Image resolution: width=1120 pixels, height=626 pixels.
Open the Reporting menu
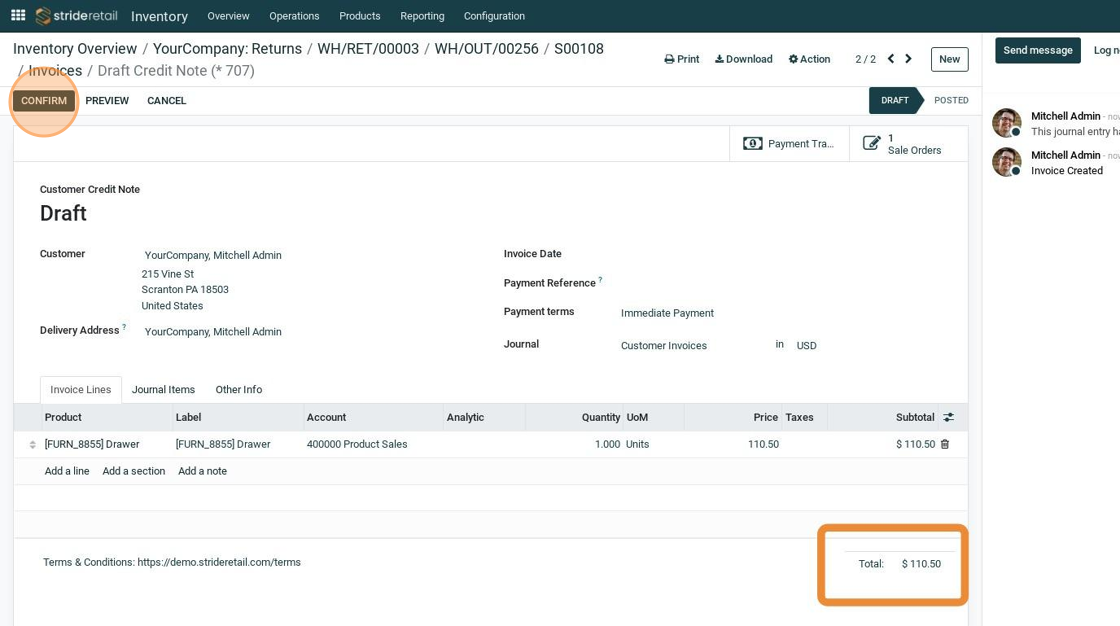[x=422, y=16]
